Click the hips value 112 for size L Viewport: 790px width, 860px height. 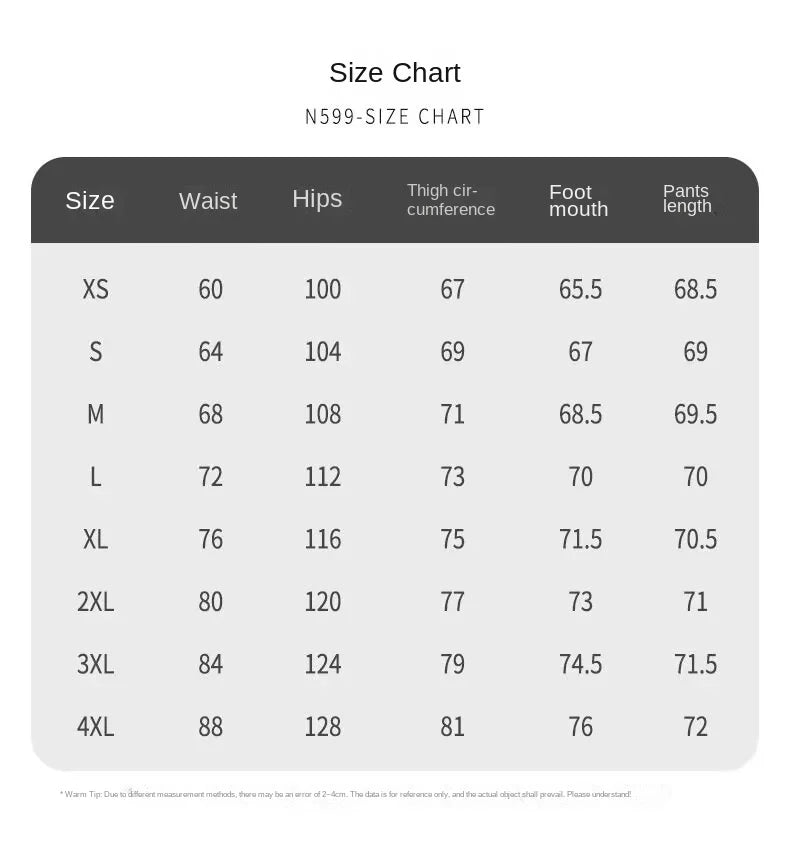point(322,477)
